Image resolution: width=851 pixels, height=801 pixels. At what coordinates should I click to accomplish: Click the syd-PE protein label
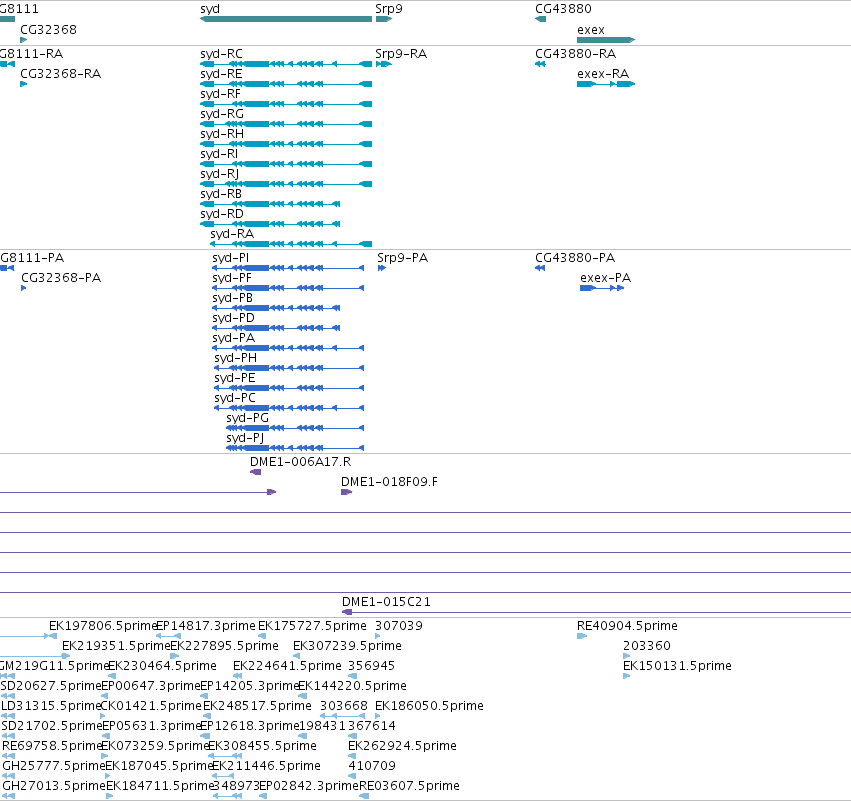point(234,378)
